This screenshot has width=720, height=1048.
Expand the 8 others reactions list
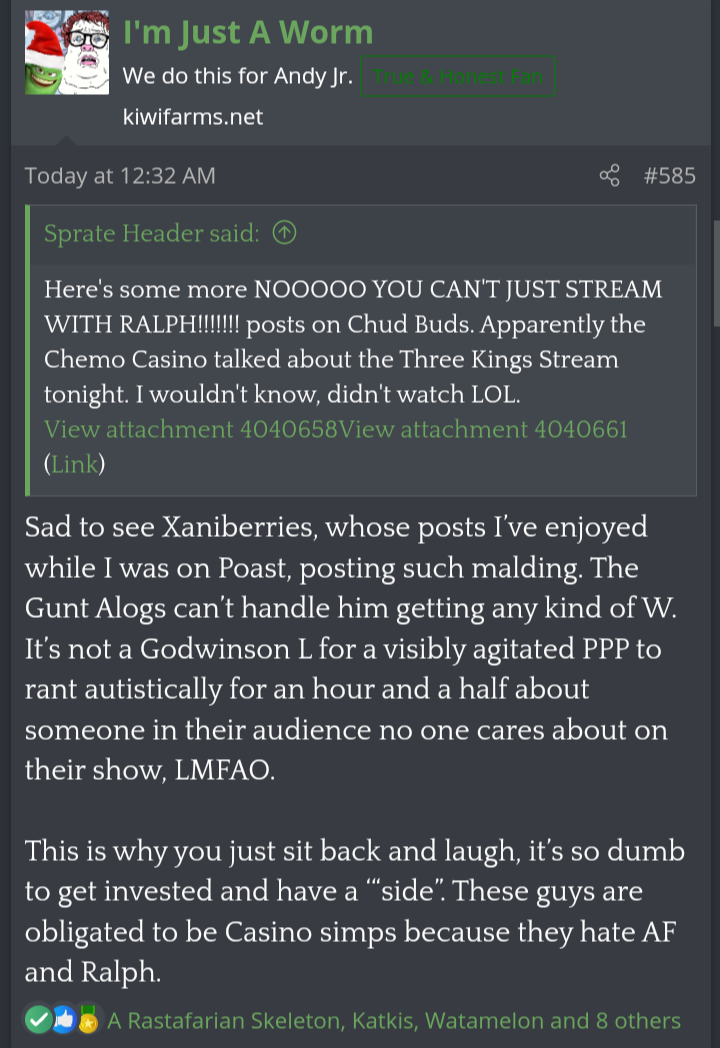click(638, 1021)
